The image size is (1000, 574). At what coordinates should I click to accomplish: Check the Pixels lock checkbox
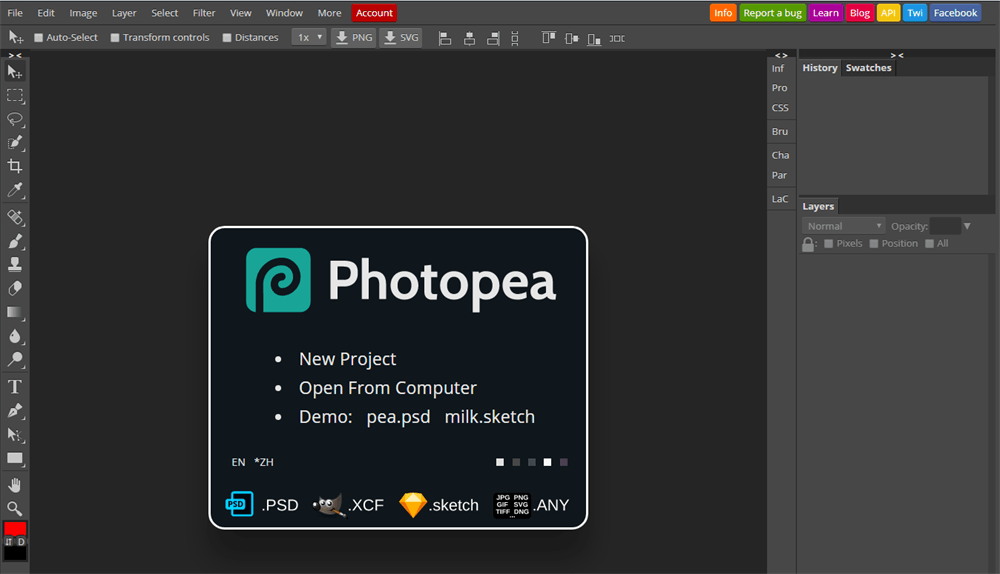(x=828, y=244)
